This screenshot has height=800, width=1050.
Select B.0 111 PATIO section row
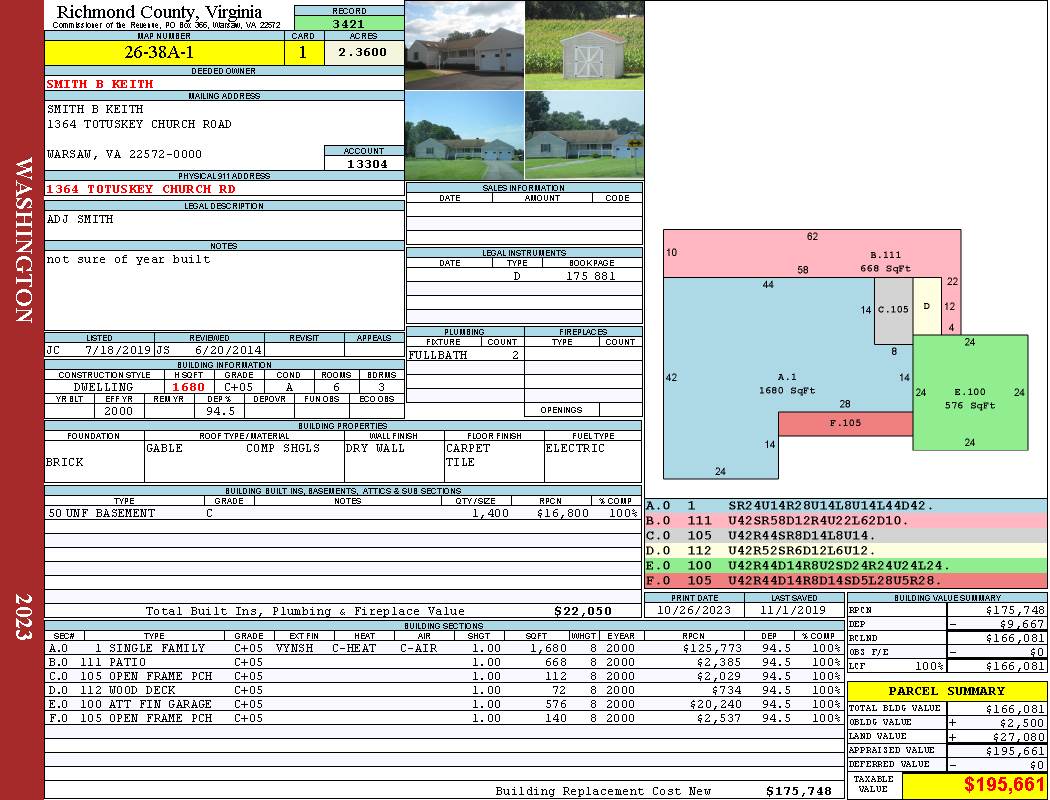click(443, 662)
